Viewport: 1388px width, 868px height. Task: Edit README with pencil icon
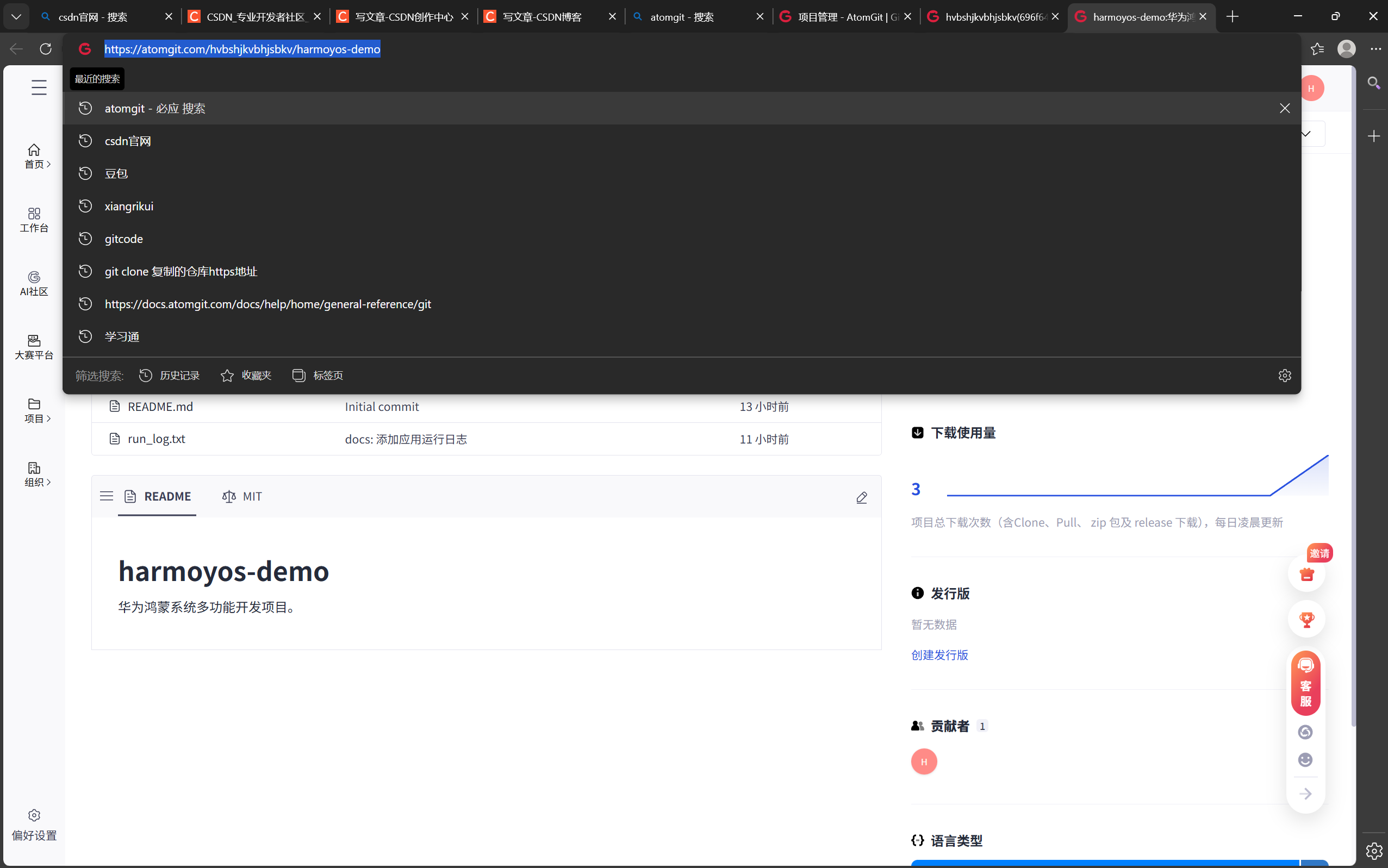[861, 497]
